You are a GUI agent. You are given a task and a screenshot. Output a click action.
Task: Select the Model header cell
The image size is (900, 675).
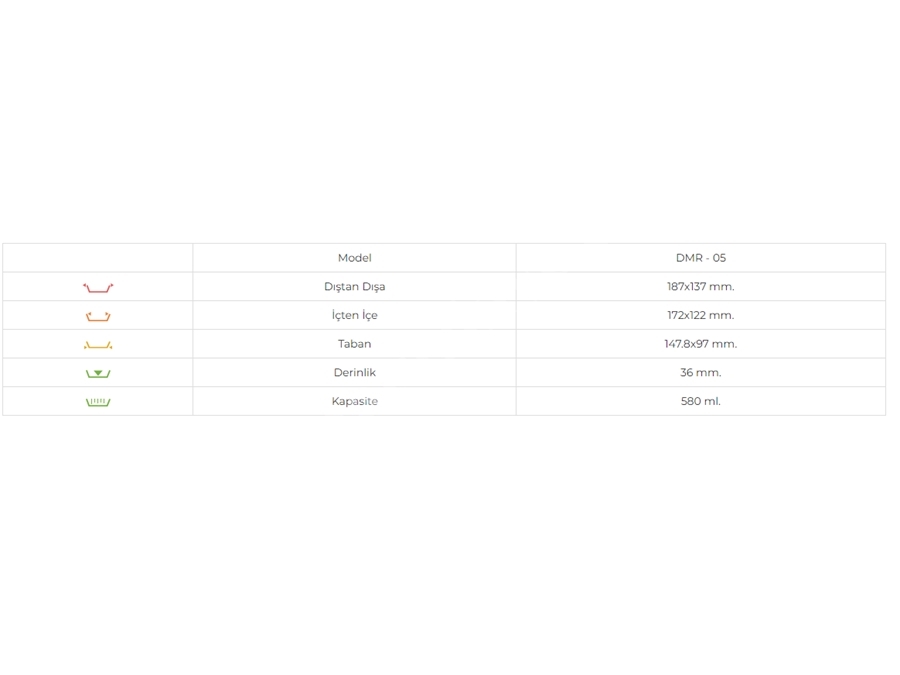tap(355, 258)
